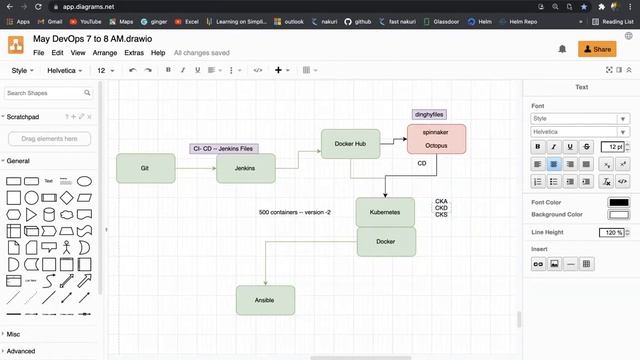Open the Helvetica font dropdown in toolbar
This screenshot has height=360, width=640.
click(64, 70)
